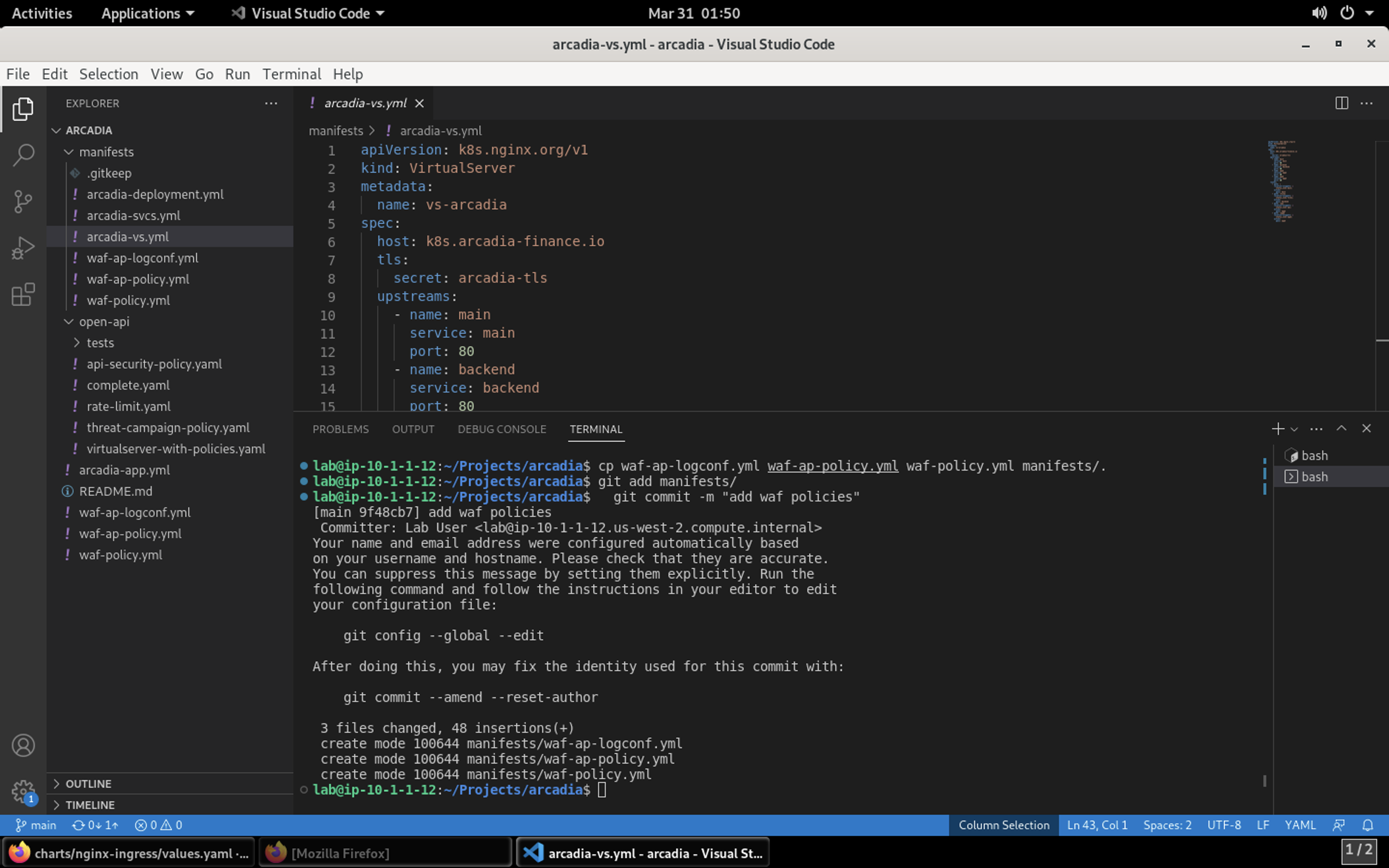Switch to the PROBLEMS panel tab
Screen dimensions: 1389x868
[340, 429]
